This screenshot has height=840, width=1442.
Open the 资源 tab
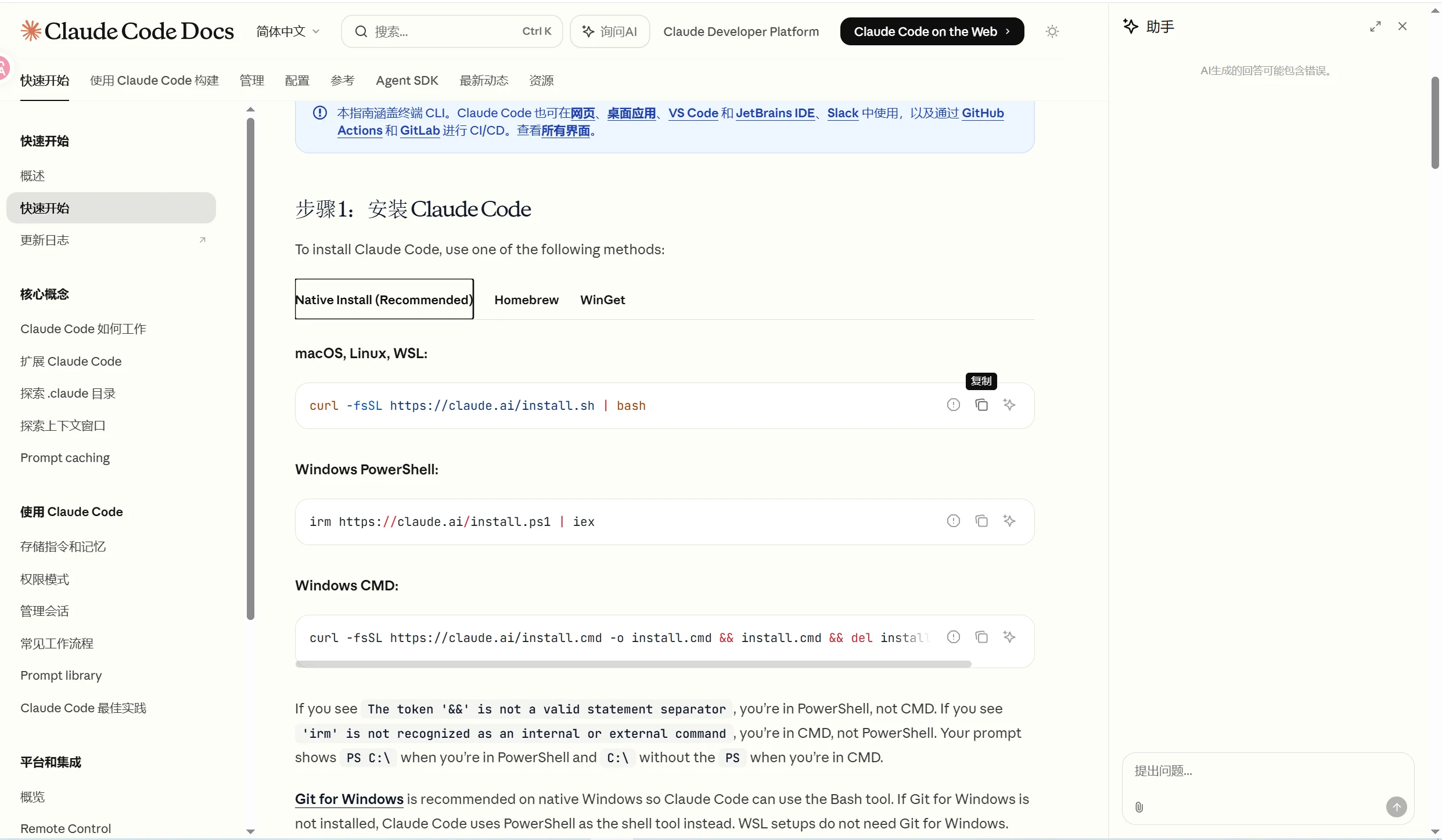541,80
